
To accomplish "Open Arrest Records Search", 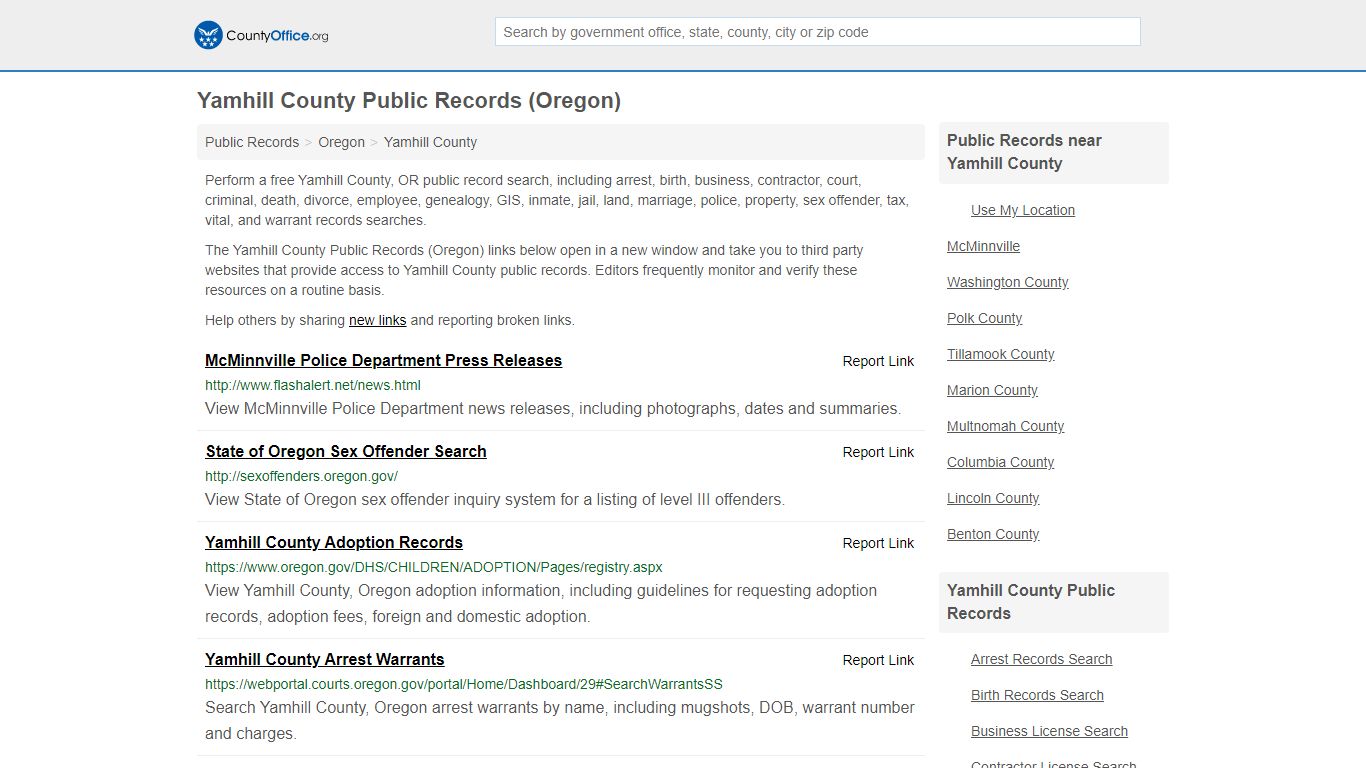I will click(x=1041, y=659).
